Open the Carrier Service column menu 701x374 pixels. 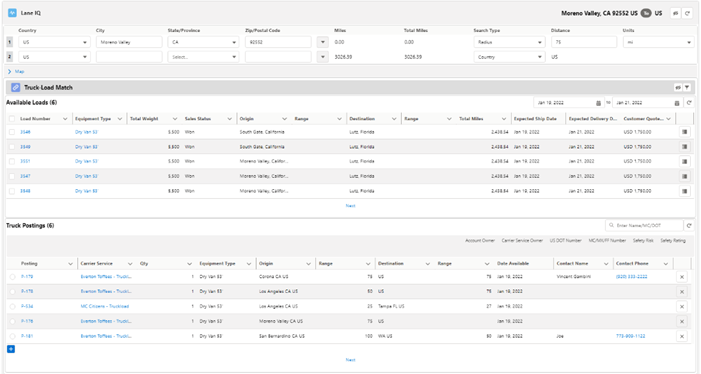[x=130, y=264]
